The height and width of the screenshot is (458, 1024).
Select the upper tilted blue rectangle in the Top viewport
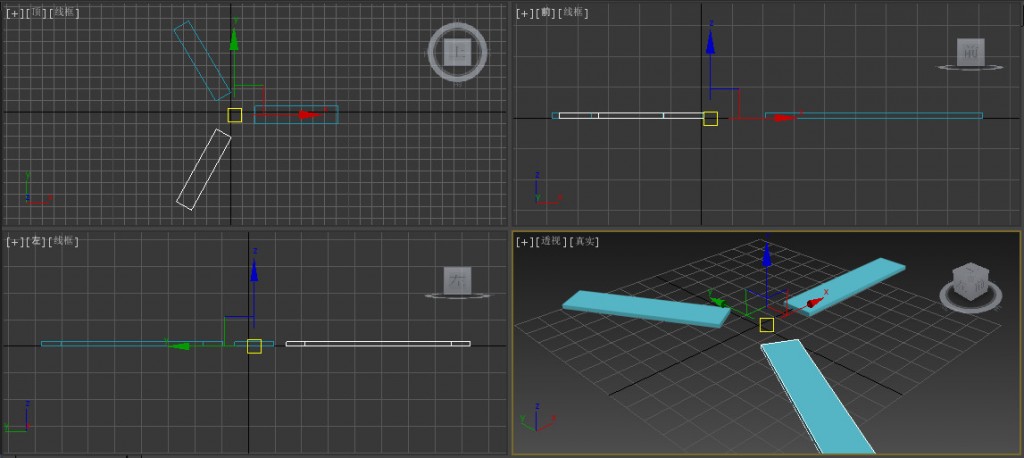tap(202, 60)
